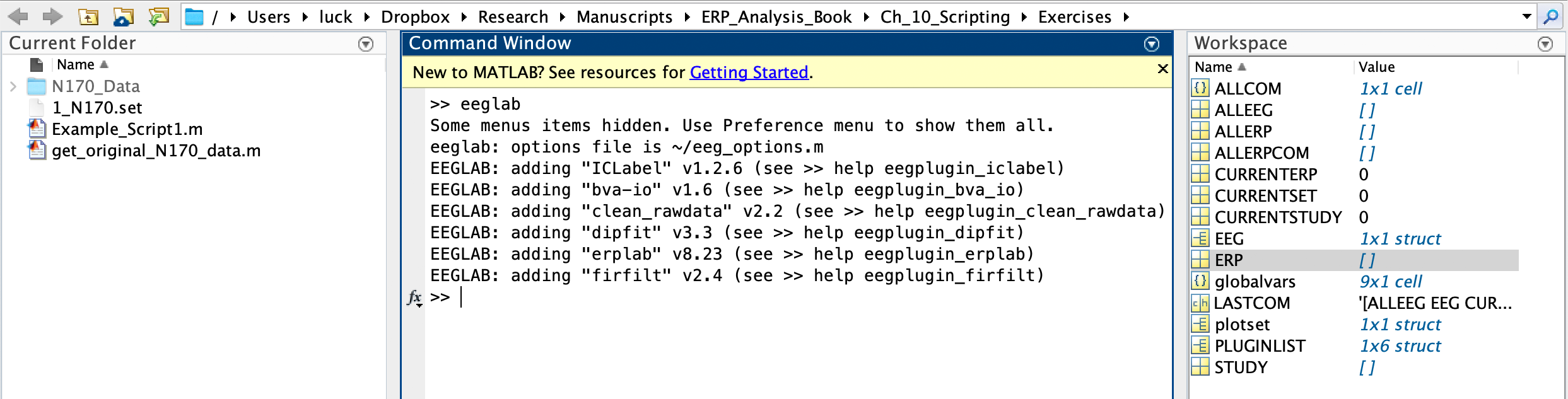Viewport: 1568px width, 399px height.
Task: Click the Forward navigation arrow
Action: pos(52,16)
